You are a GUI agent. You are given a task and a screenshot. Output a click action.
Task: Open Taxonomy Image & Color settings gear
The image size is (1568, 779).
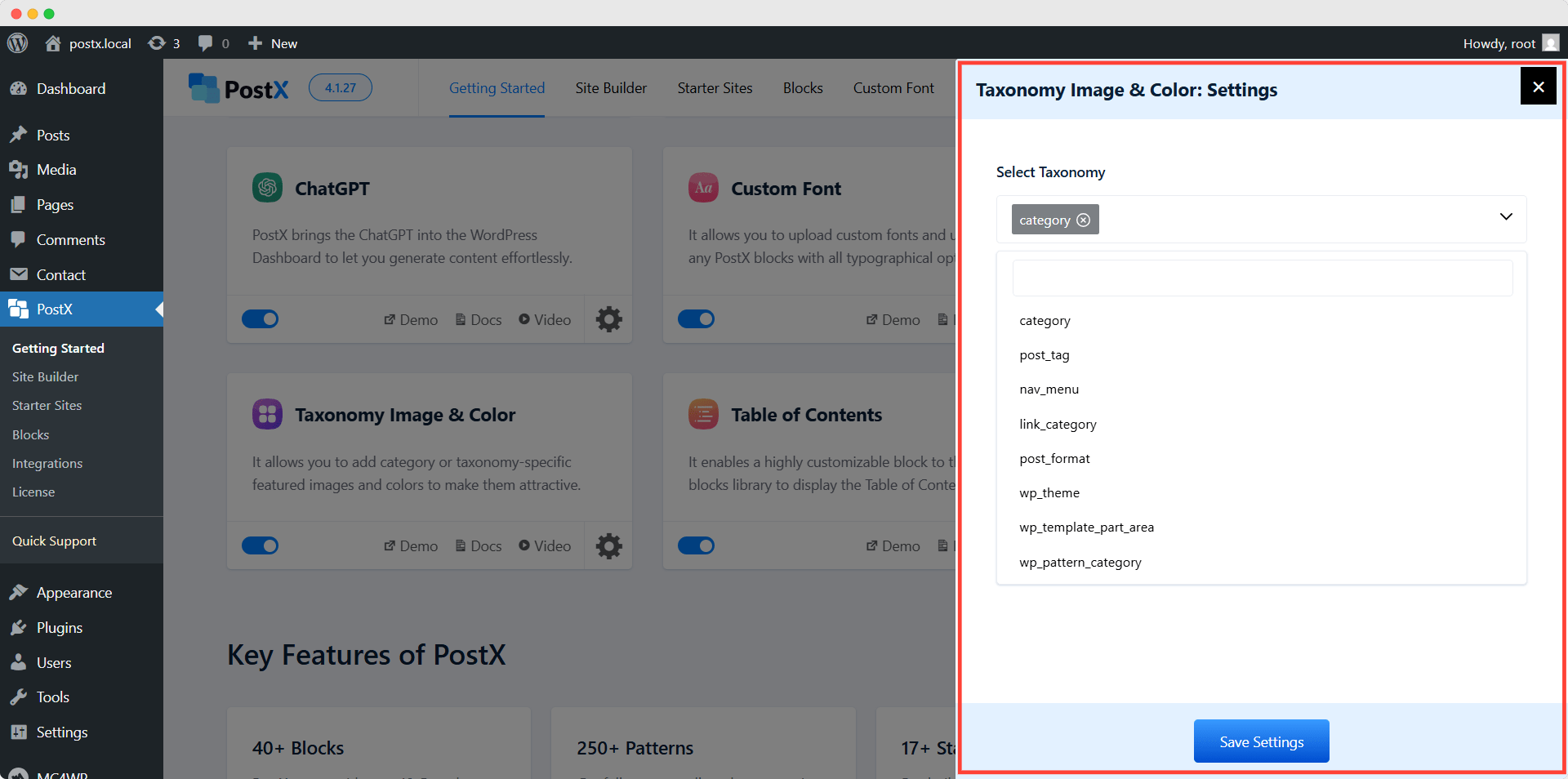click(x=608, y=545)
